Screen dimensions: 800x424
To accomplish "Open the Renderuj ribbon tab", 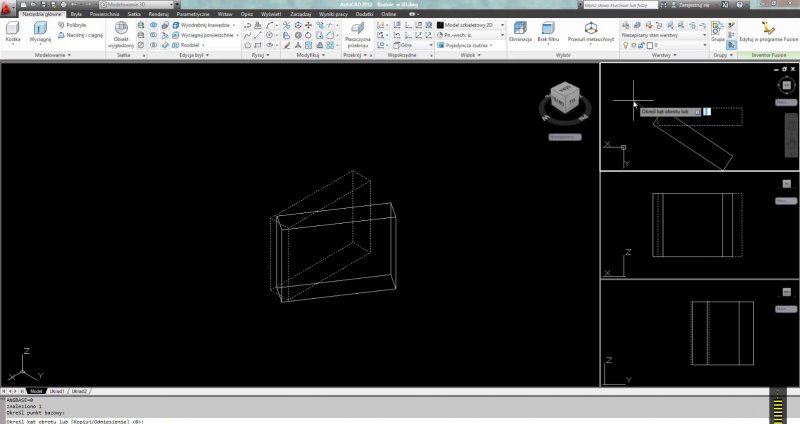I will (158, 15).
